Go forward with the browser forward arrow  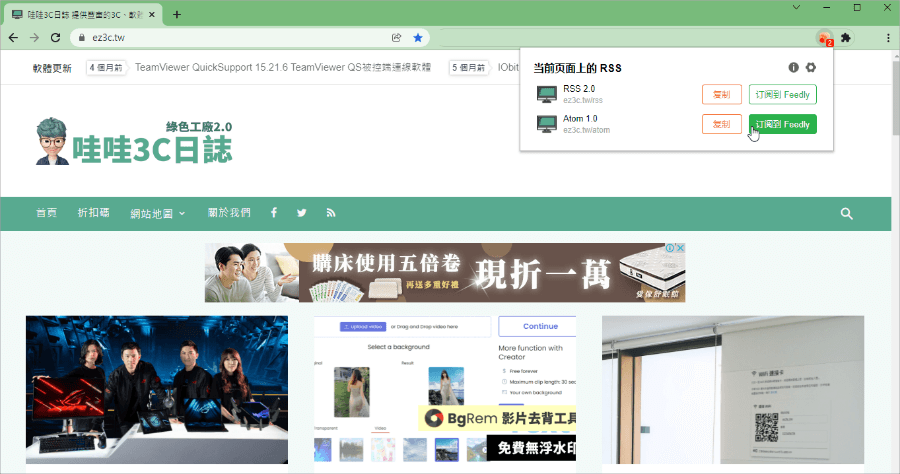coord(34,37)
